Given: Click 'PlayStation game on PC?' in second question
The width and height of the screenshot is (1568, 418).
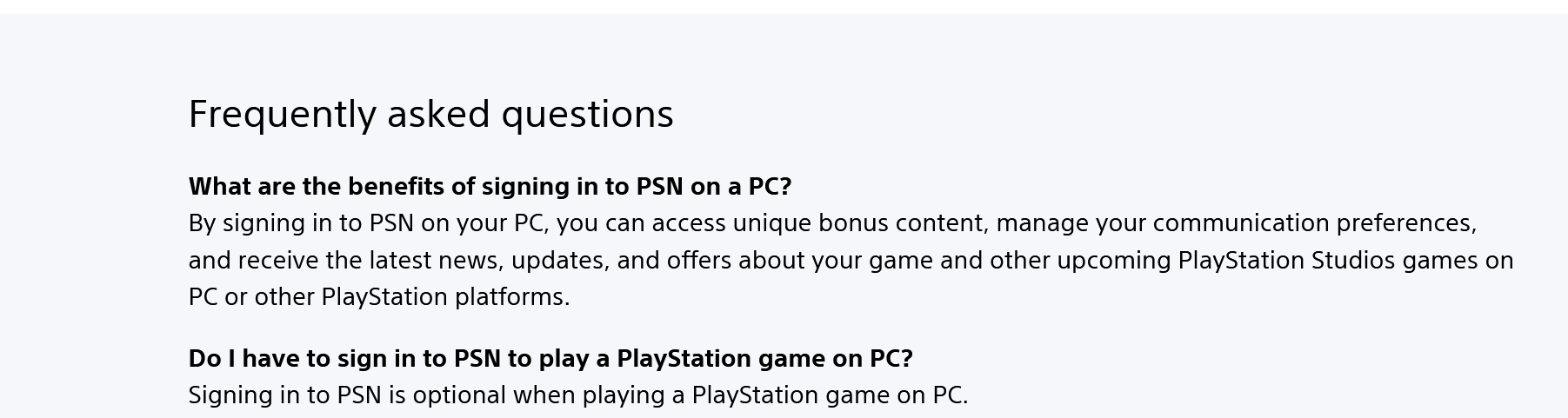Looking at the screenshot, I should click(x=764, y=359).
